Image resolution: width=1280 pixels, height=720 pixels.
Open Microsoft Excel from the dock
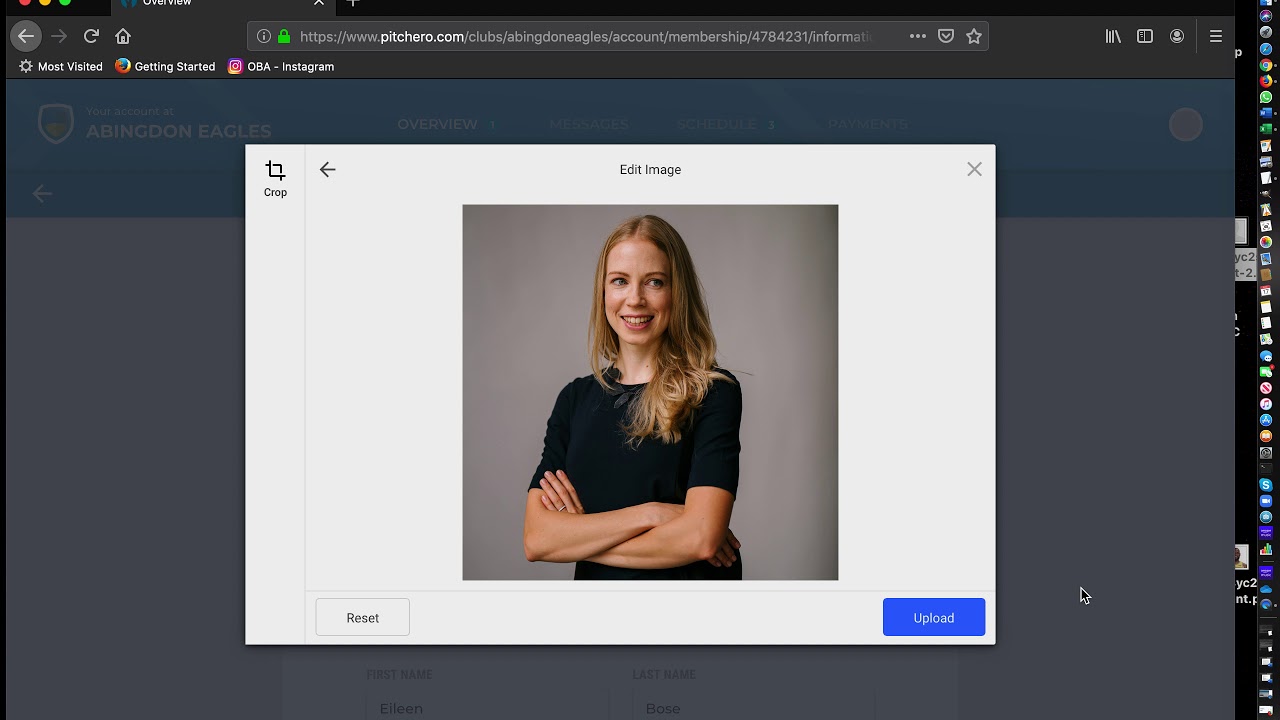(x=1266, y=129)
